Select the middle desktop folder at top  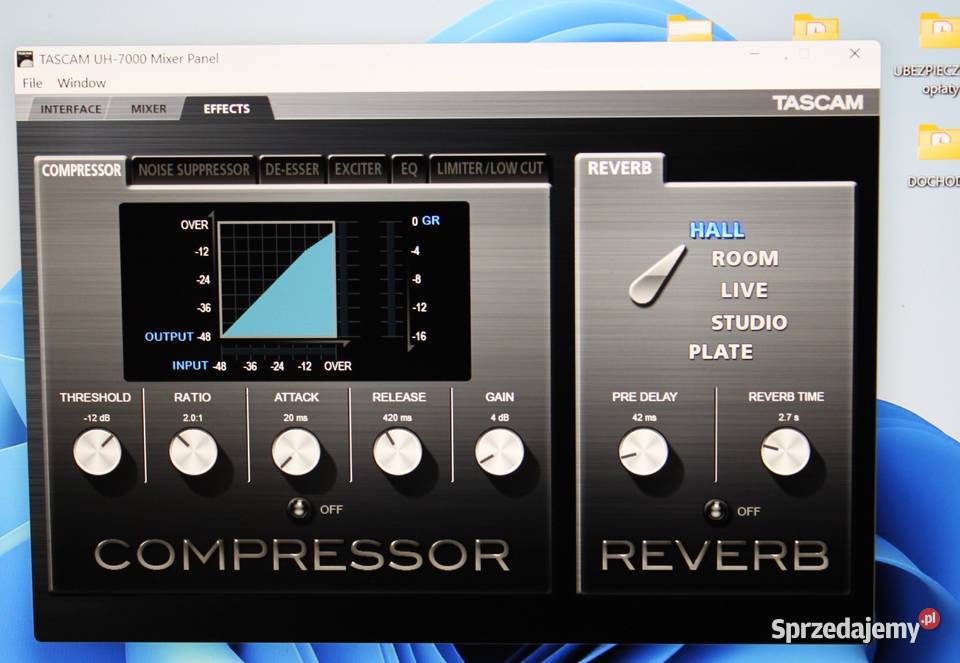click(x=816, y=27)
